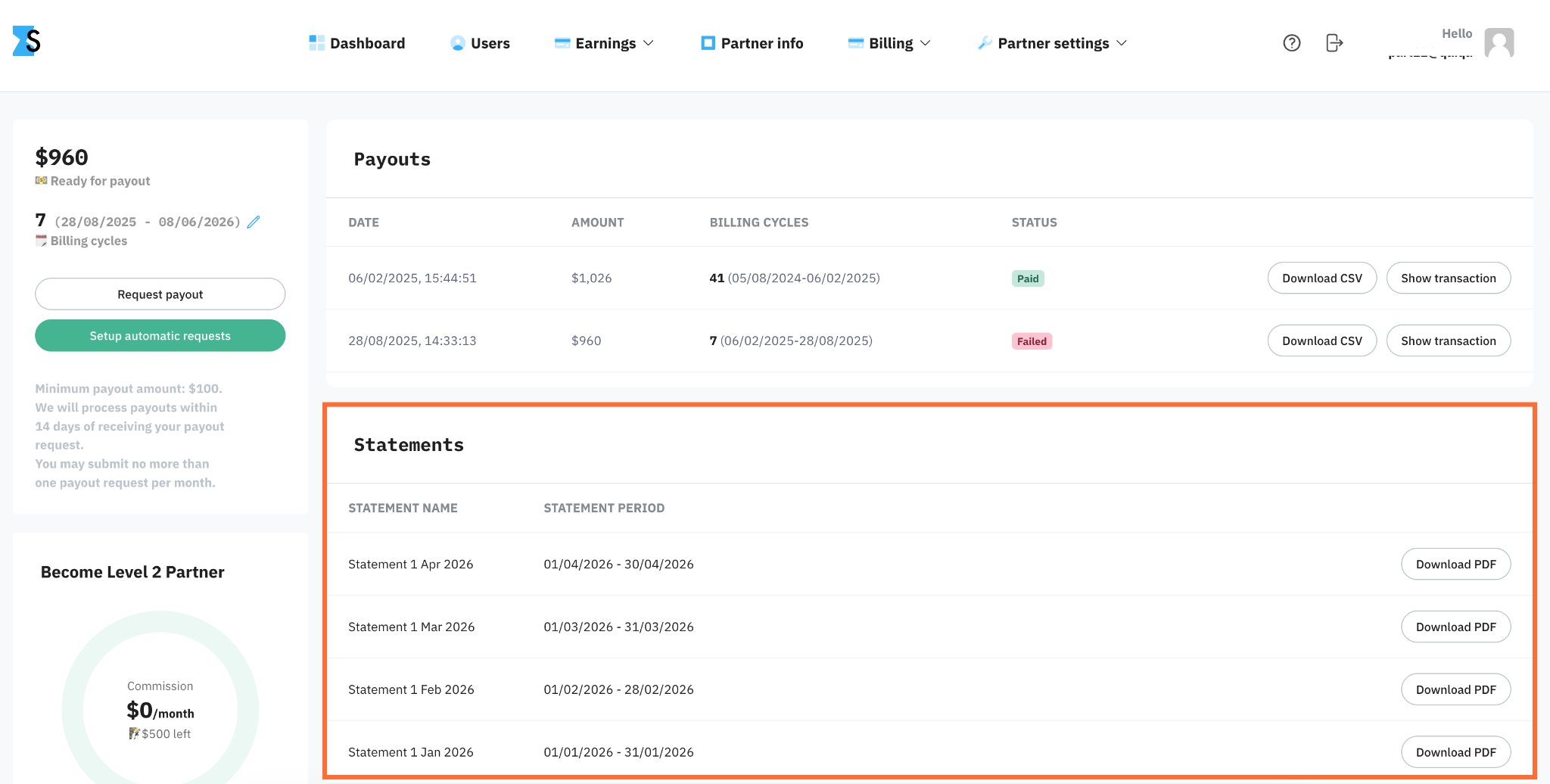Image resolution: width=1550 pixels, height=784 pixels.
Task: Download PDF for Statement 1 Feb 2026
Action: point(1456,690)
